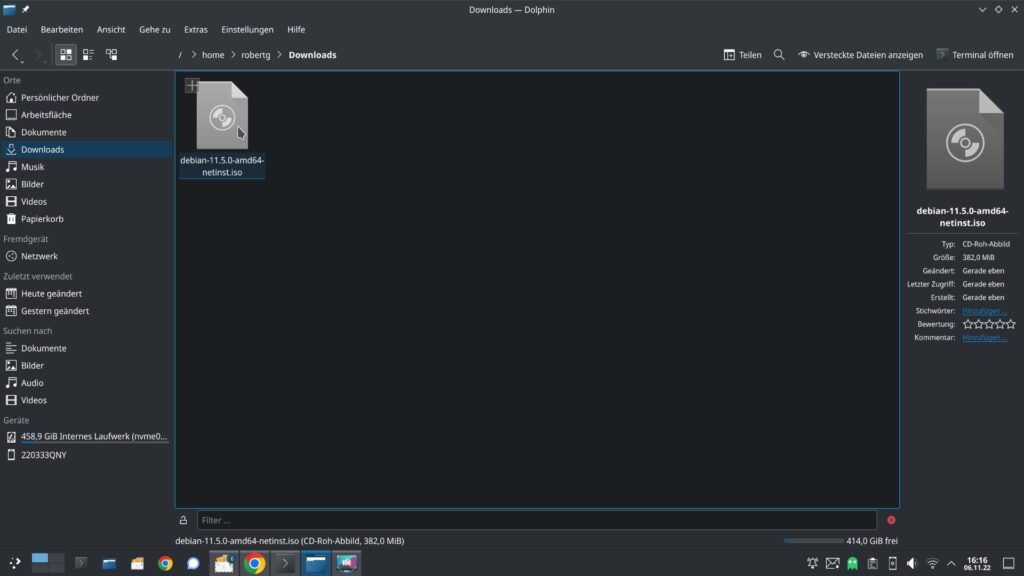This screenshot has height=576, width=1024.
Task: Switch to the Dolphin window in the taskbar
Action: click(316, 563)
